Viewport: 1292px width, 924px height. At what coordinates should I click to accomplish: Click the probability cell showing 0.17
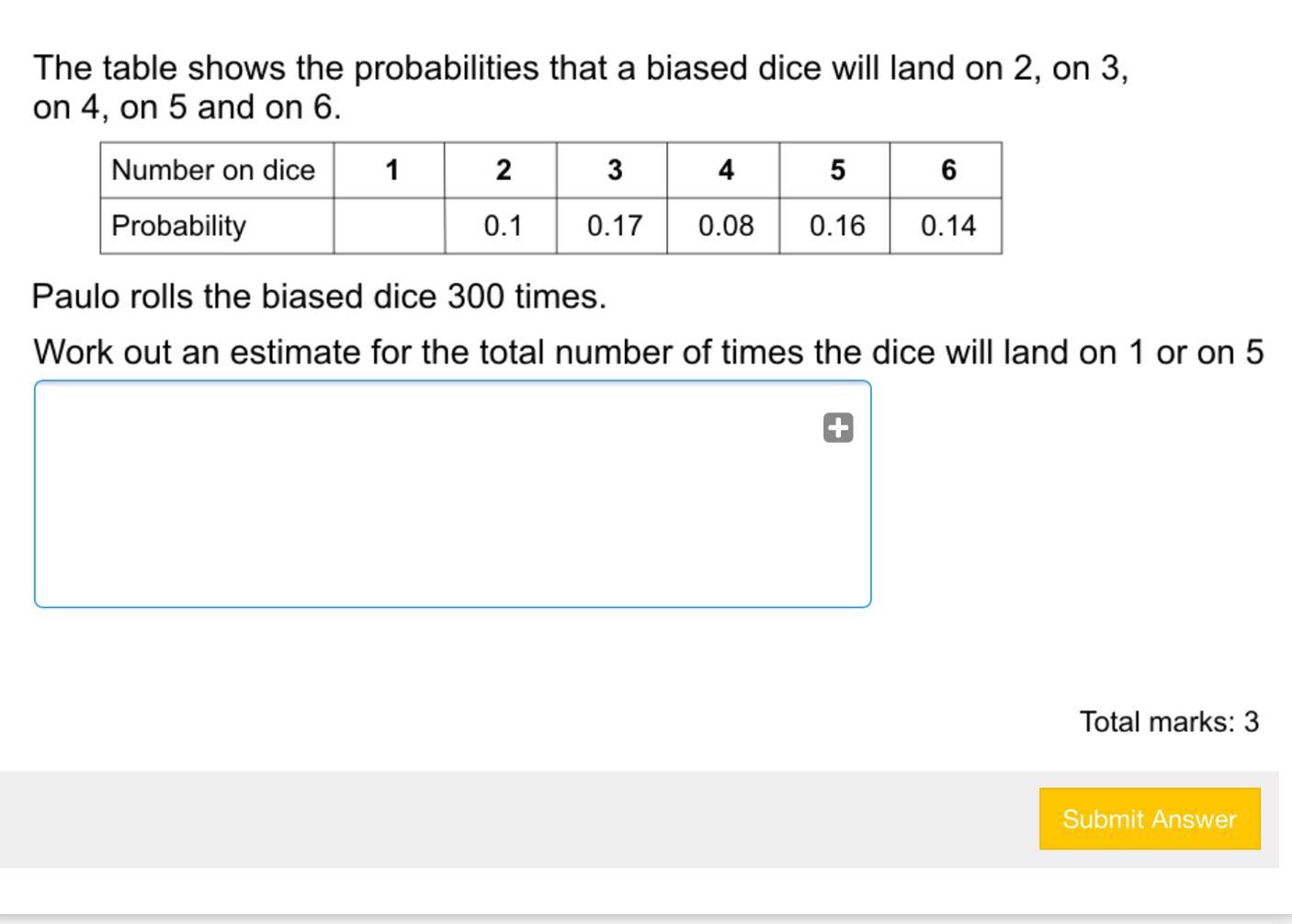612,226
